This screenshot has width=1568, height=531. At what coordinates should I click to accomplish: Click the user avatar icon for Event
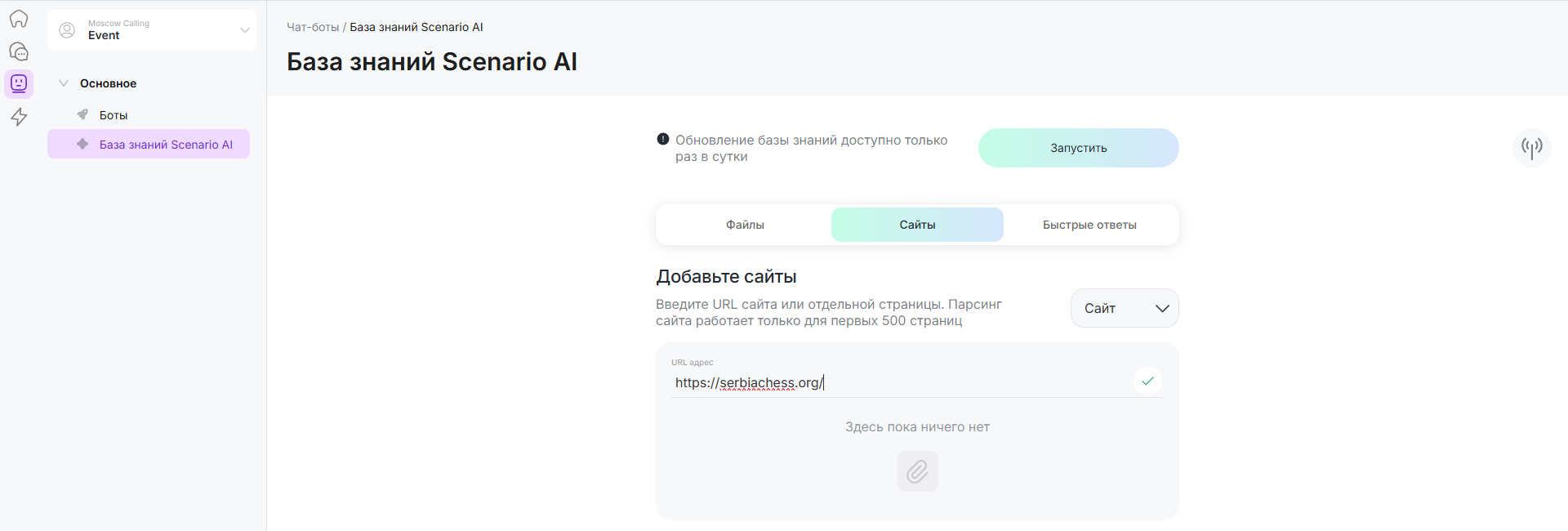coord(68,30)
